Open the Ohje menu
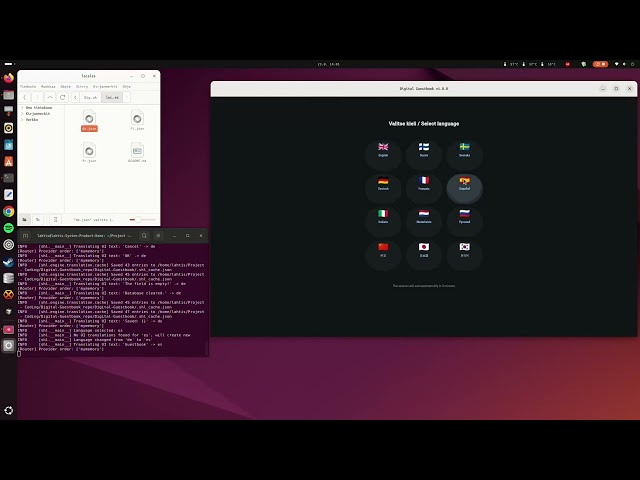 point(127,87)
